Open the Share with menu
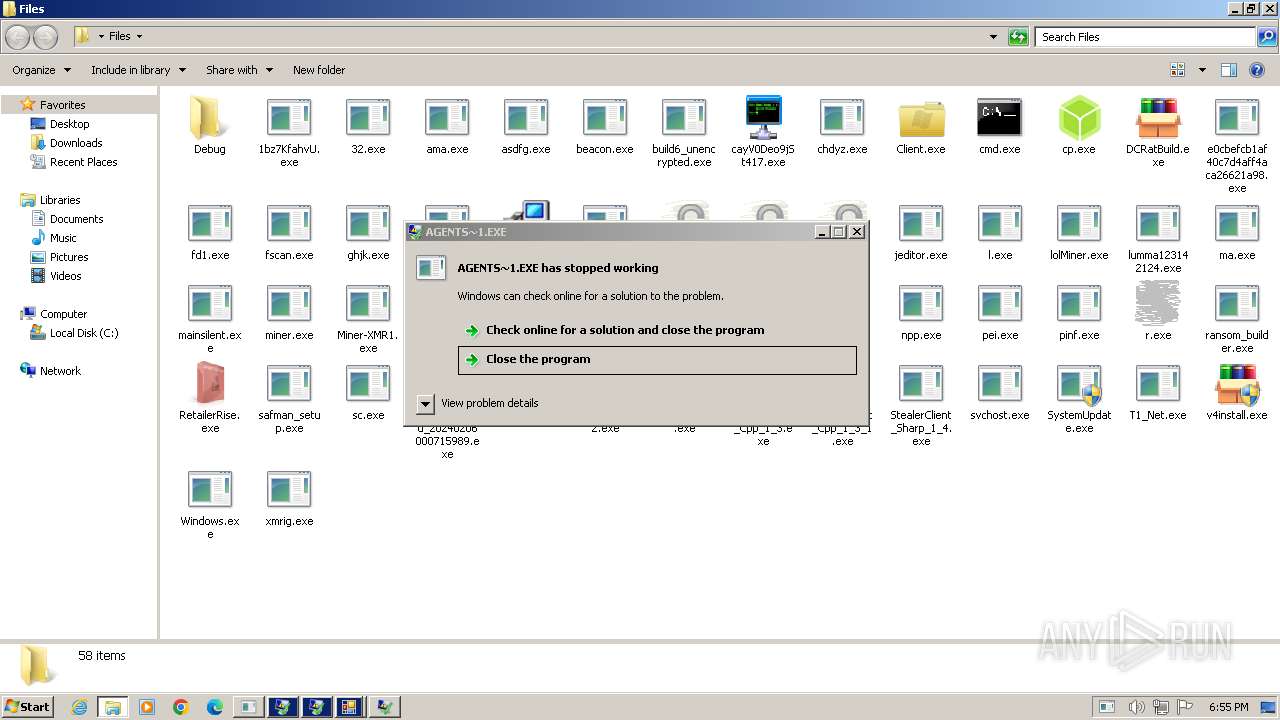Screen dimensions: 1280x720 click(x=238, y=70)
